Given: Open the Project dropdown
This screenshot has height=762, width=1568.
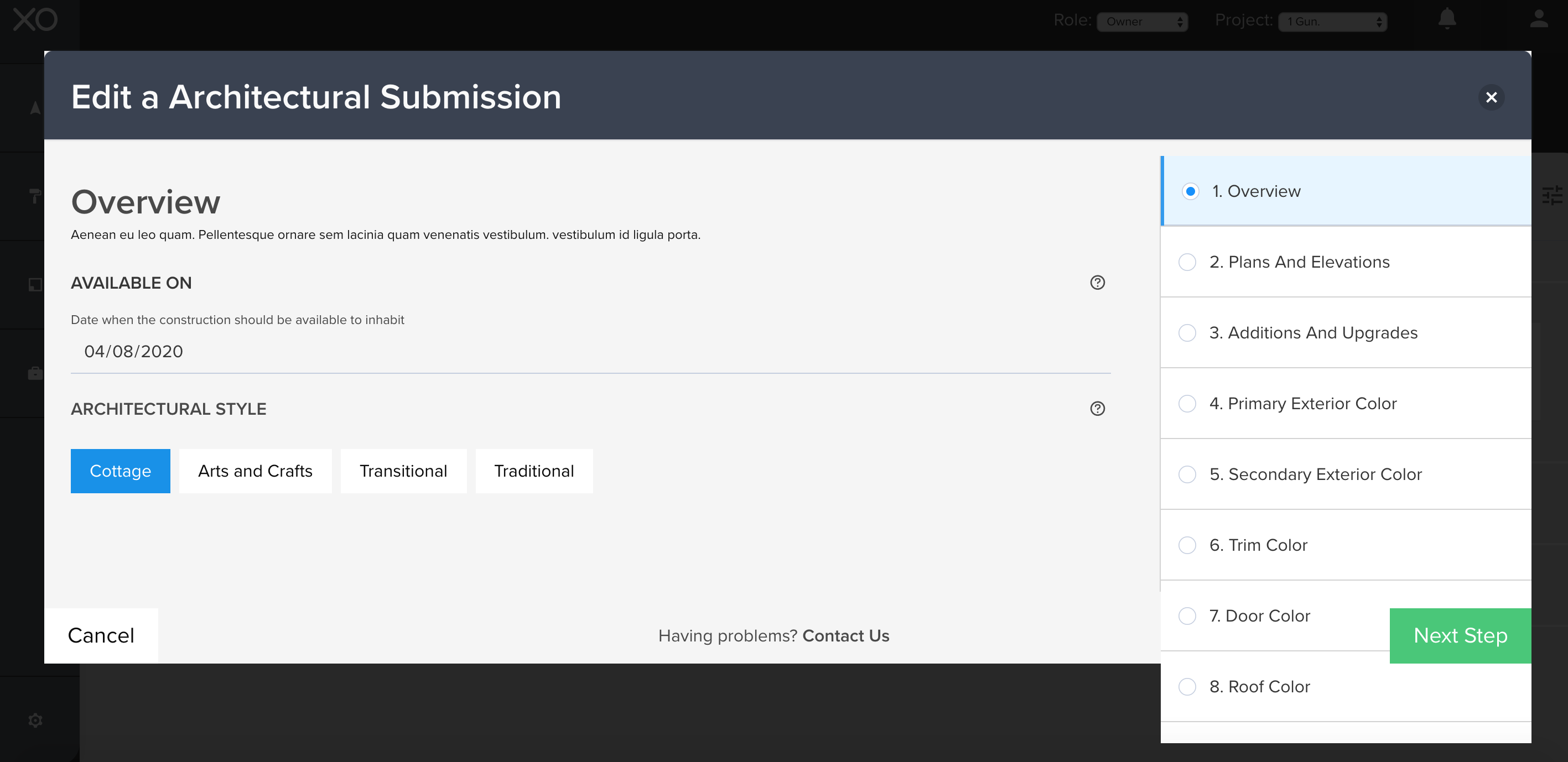Looking at the screenshot, I should click(1332, 22).
